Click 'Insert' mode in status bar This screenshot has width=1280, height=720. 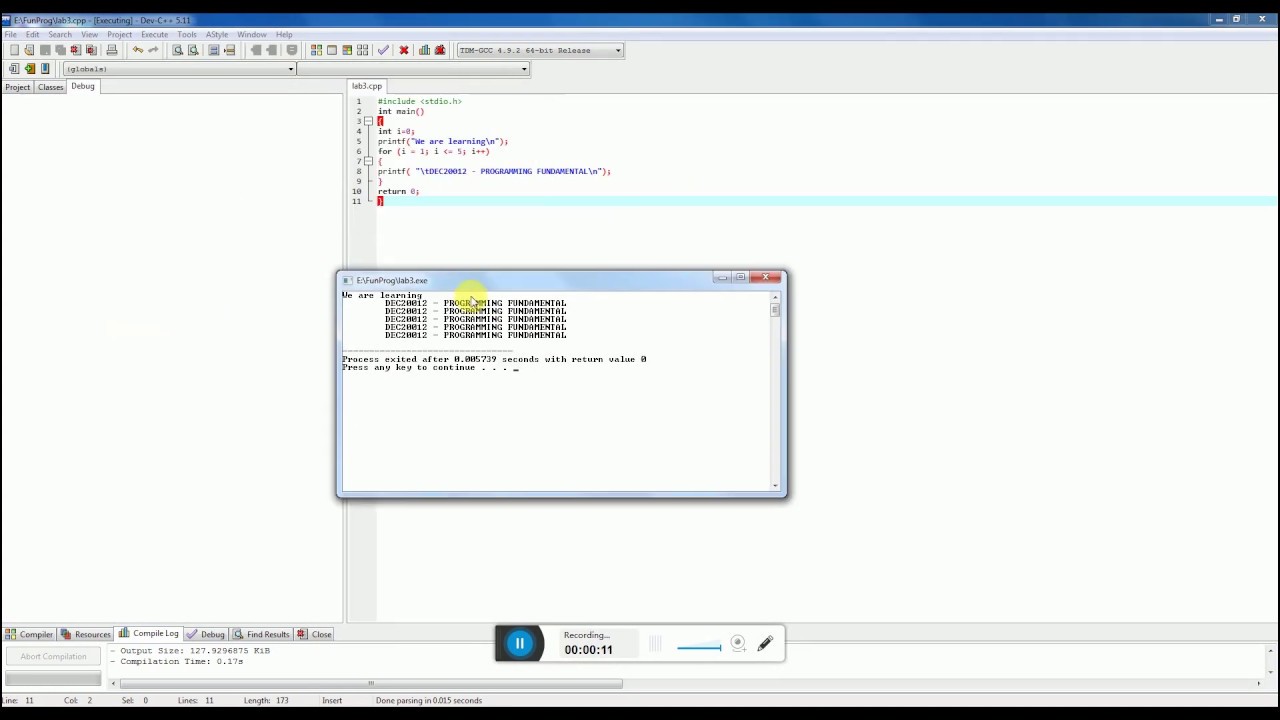click(332, 700)
